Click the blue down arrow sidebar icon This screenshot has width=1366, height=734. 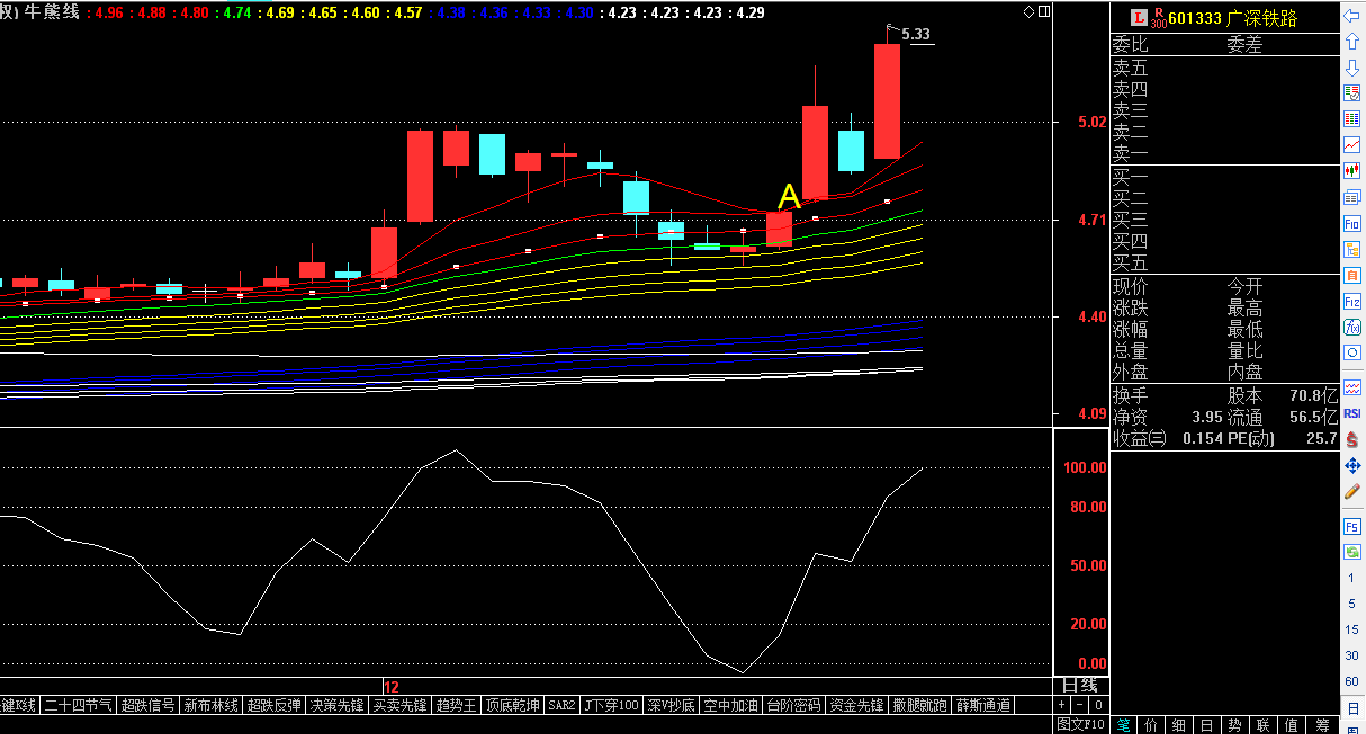pyautogui.click(x=1352, y=67)
